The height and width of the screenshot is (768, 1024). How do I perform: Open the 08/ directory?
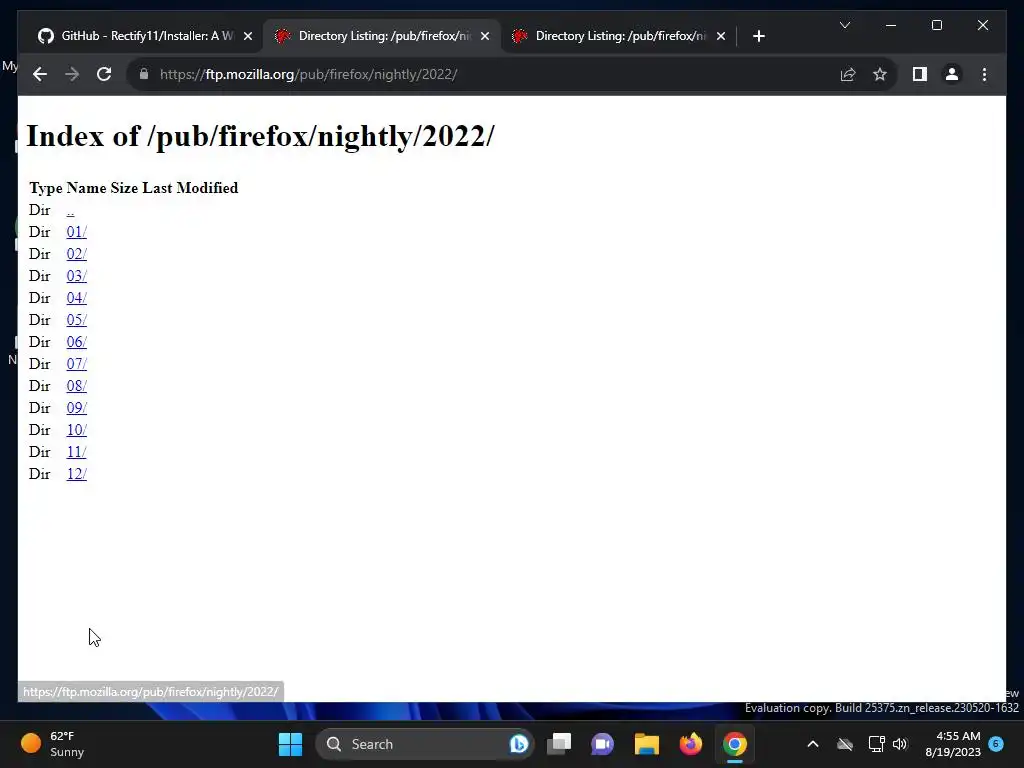tap(76, 386)
